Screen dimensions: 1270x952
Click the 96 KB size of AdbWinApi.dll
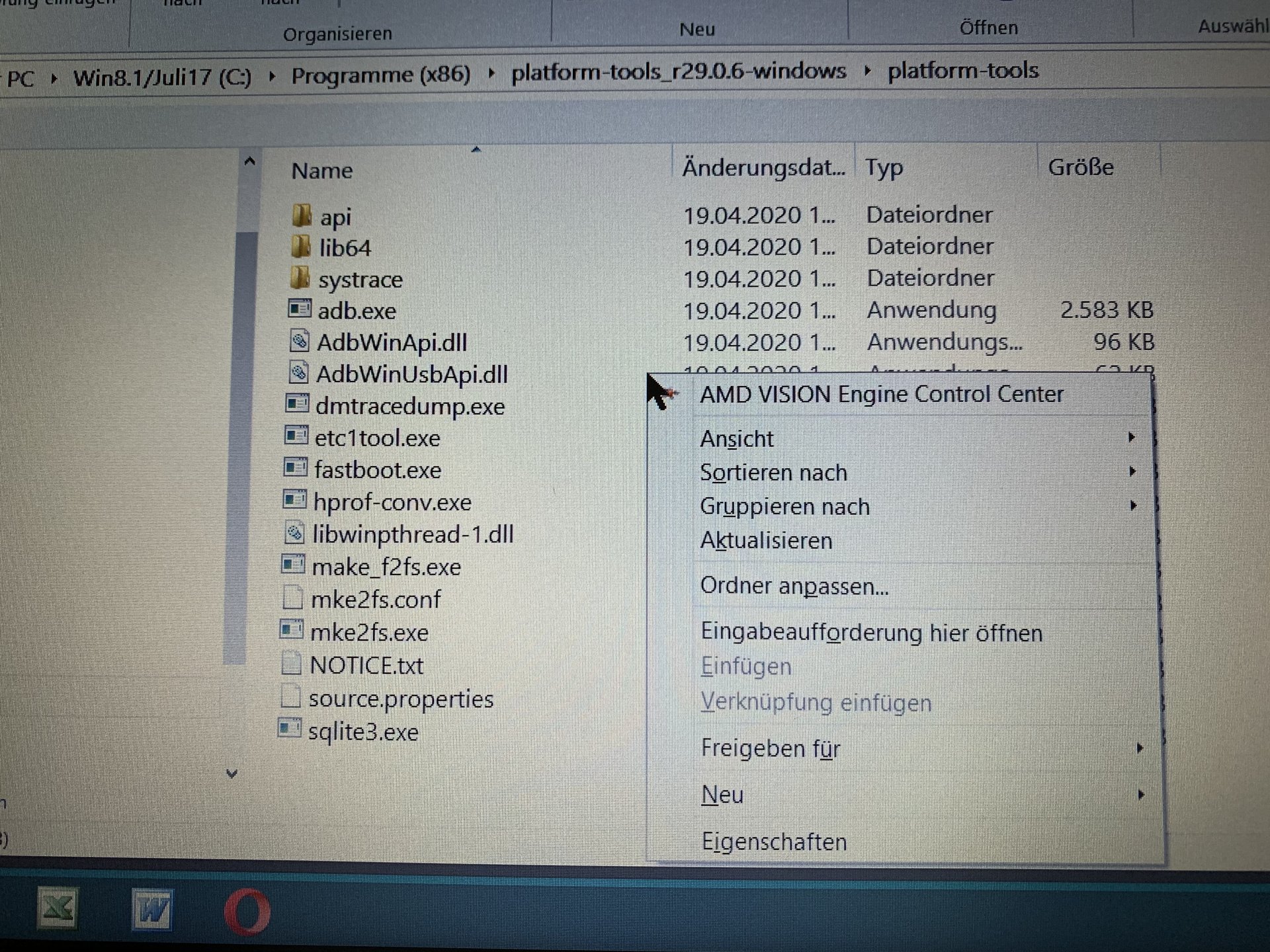click(x=1124, y=342)
